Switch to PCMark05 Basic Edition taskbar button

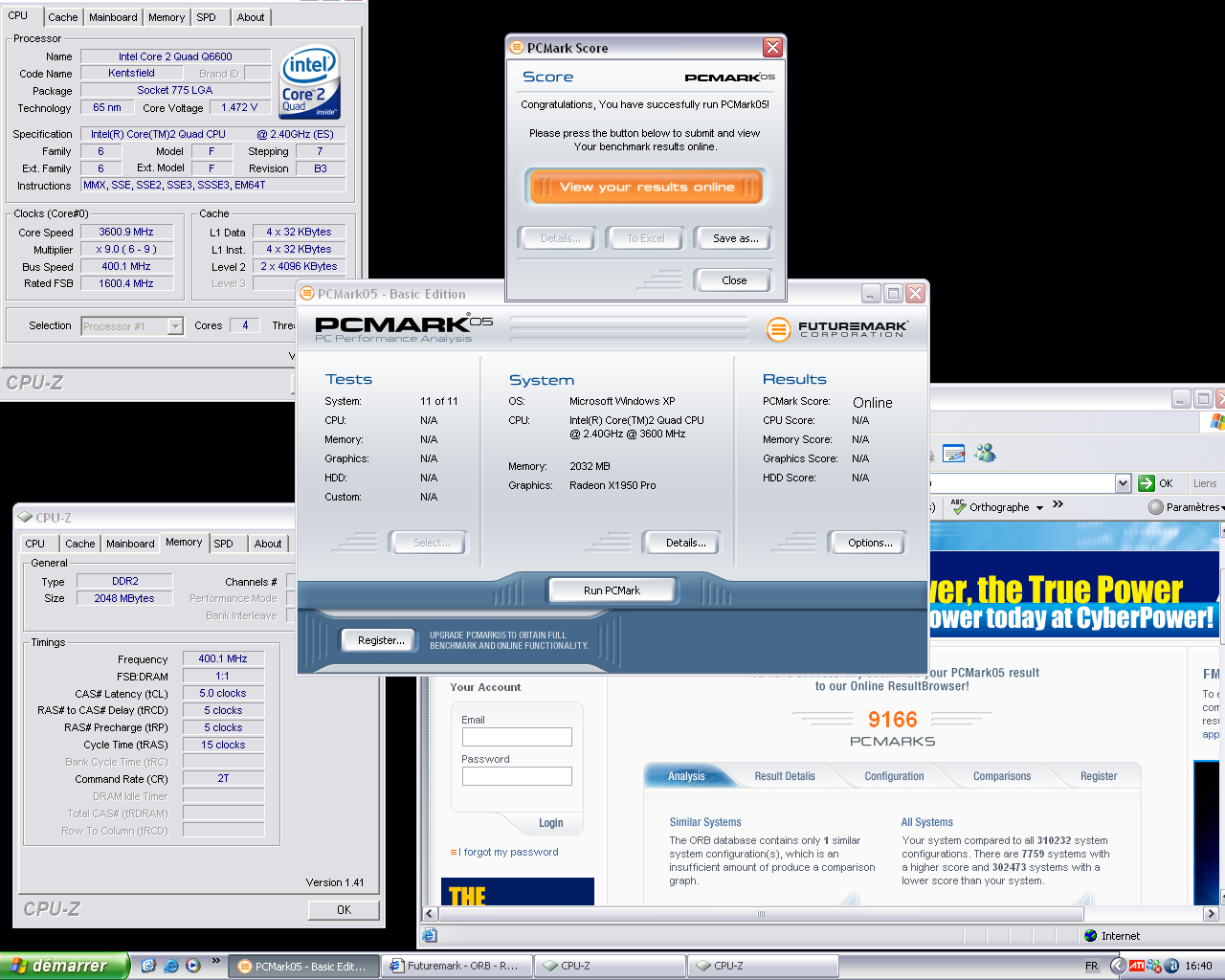coord(304,966)
